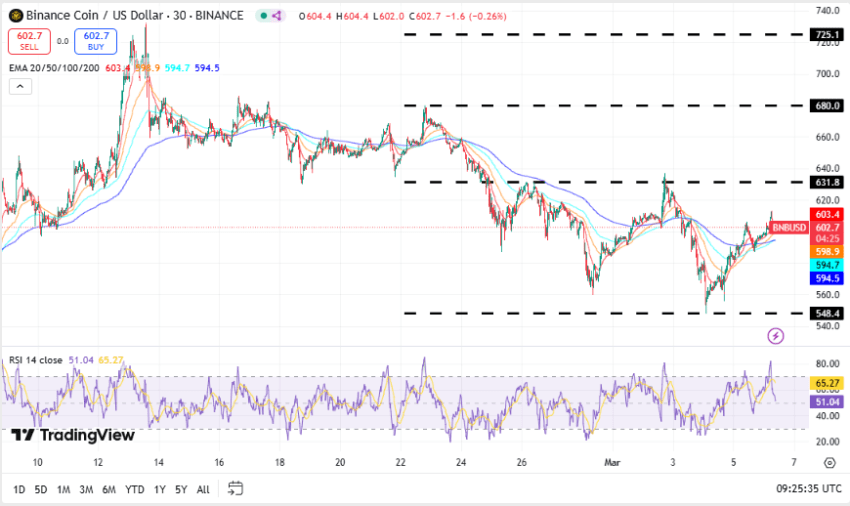This screenshot has width=850, height=506.
Task: Switch to the 1M range
Action: [x=63, y=490]
